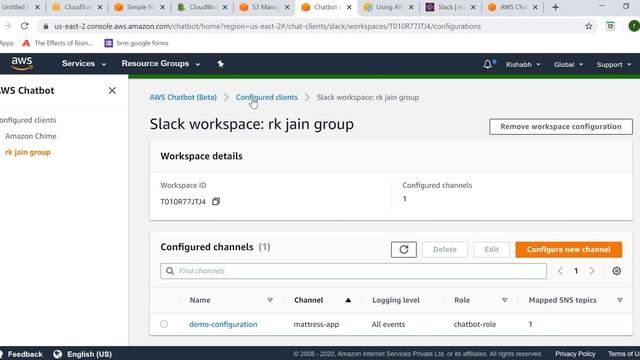This screenshot has height=360, width=640.
Task: Reload the browser page
Action: [24, 26]
